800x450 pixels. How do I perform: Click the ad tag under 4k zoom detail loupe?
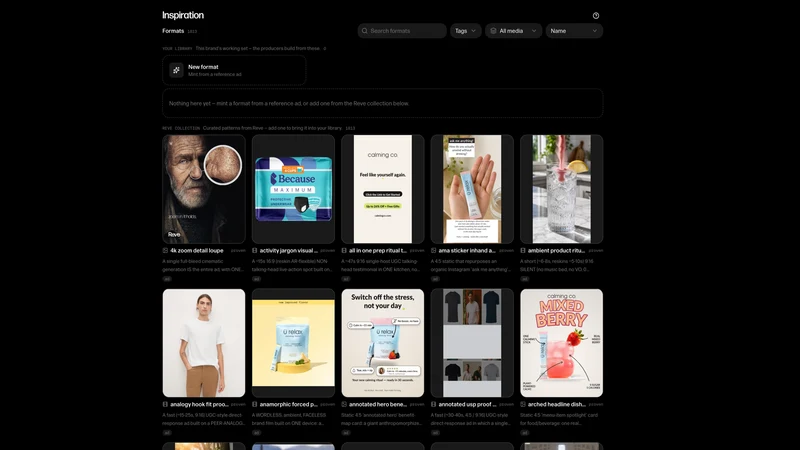pos(167,279)
